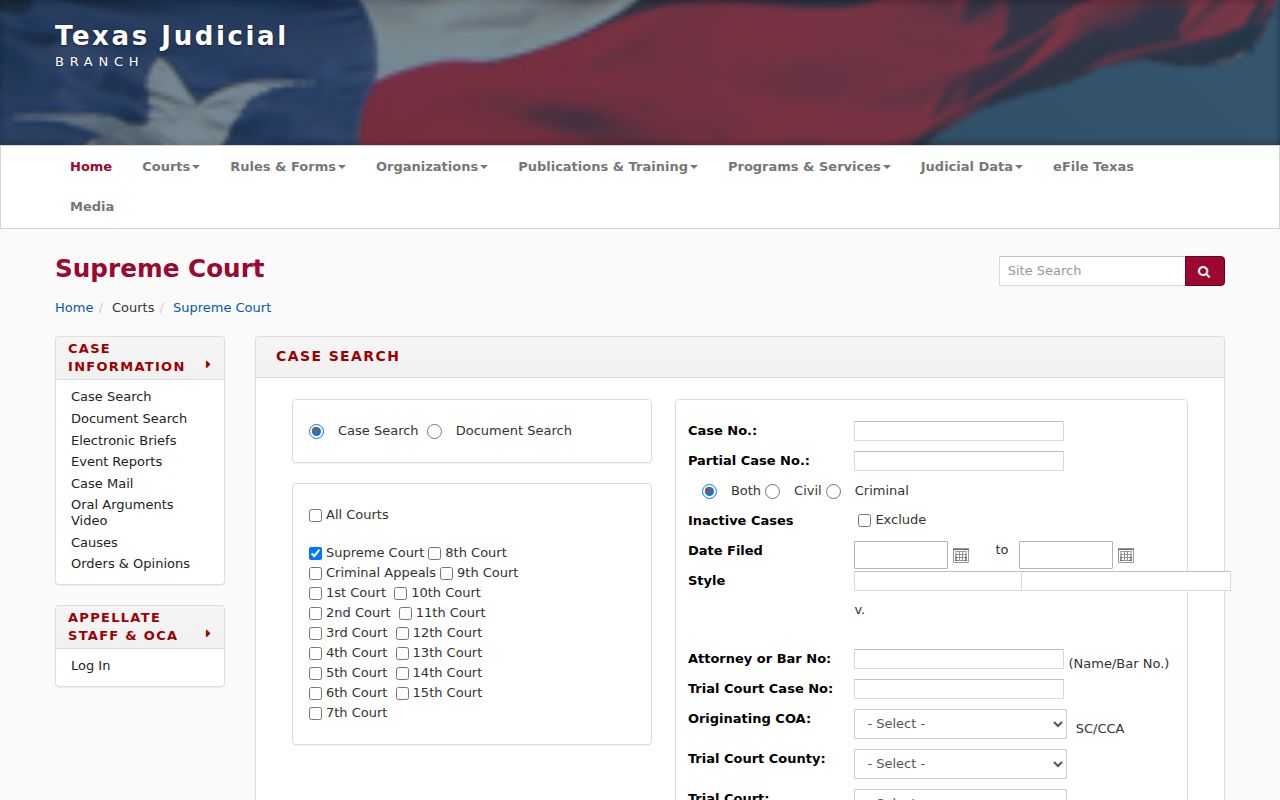Image resolution: width=1280 pixels, height=800 pixels.
Task: Enable the 11th Court checkbox
Action: click(405, 613)
